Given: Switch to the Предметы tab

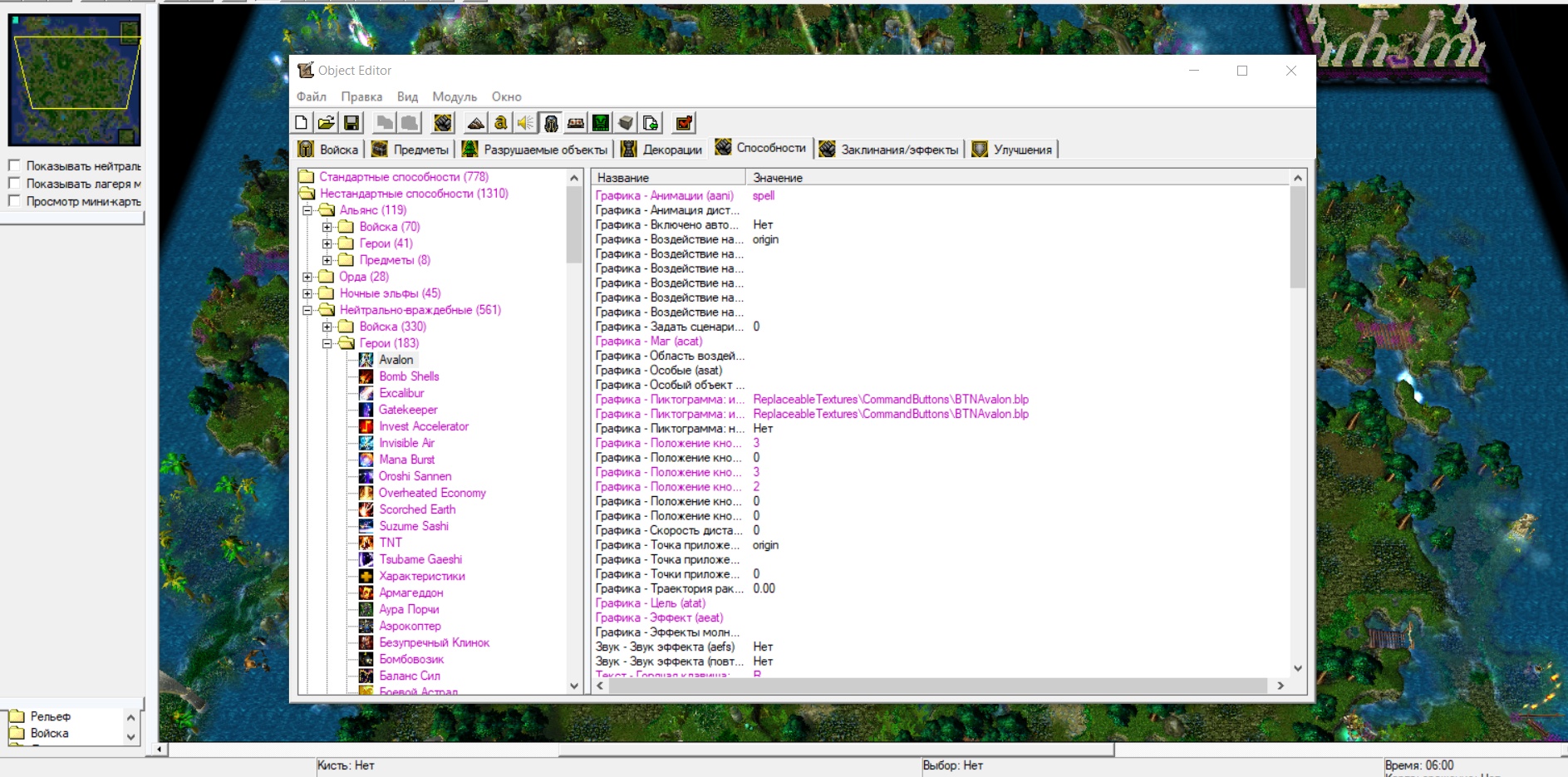Looking at the screenshot, I should tap(410, 150).
